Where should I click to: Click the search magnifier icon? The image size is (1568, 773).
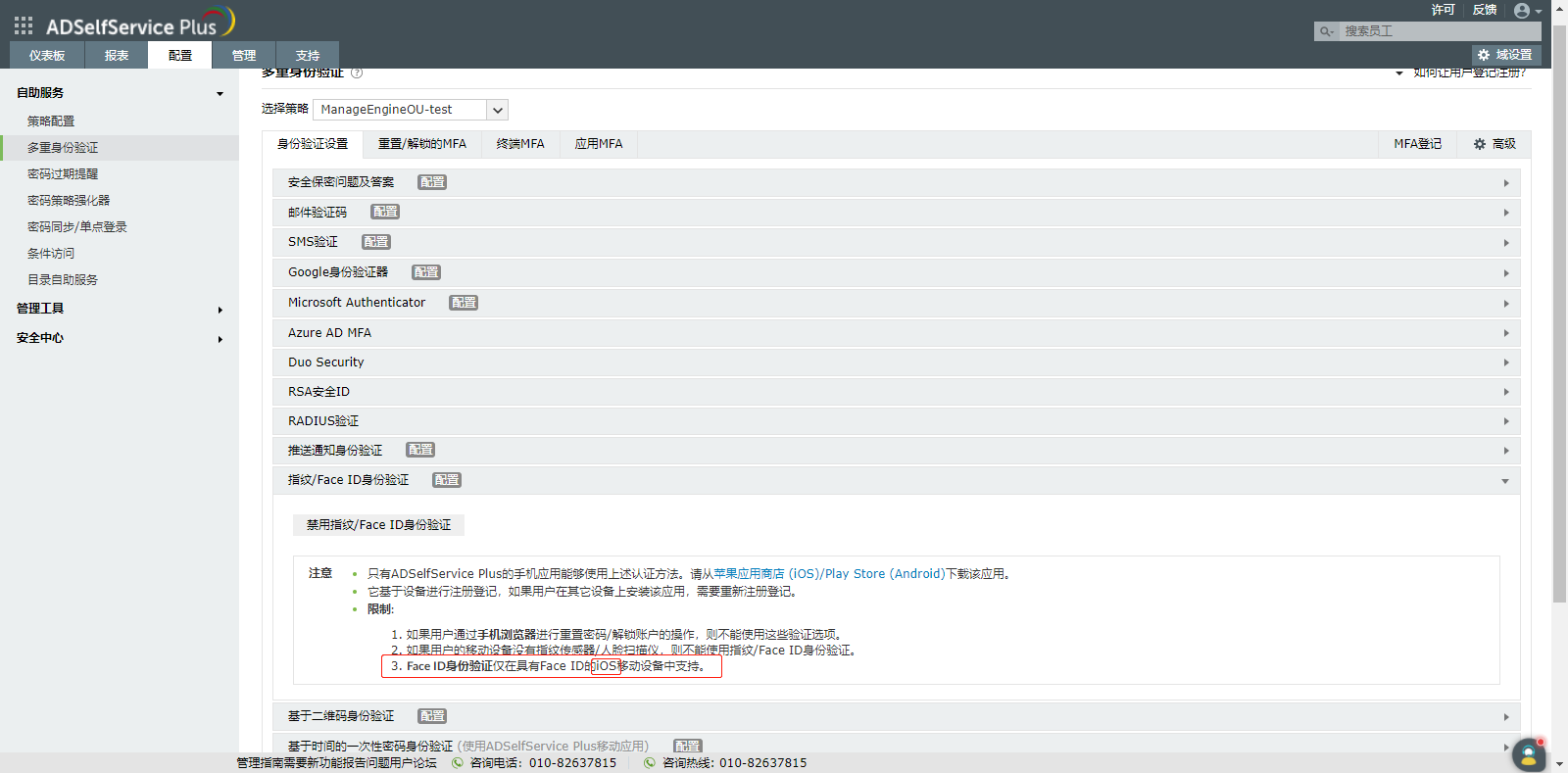point(1326,31)
